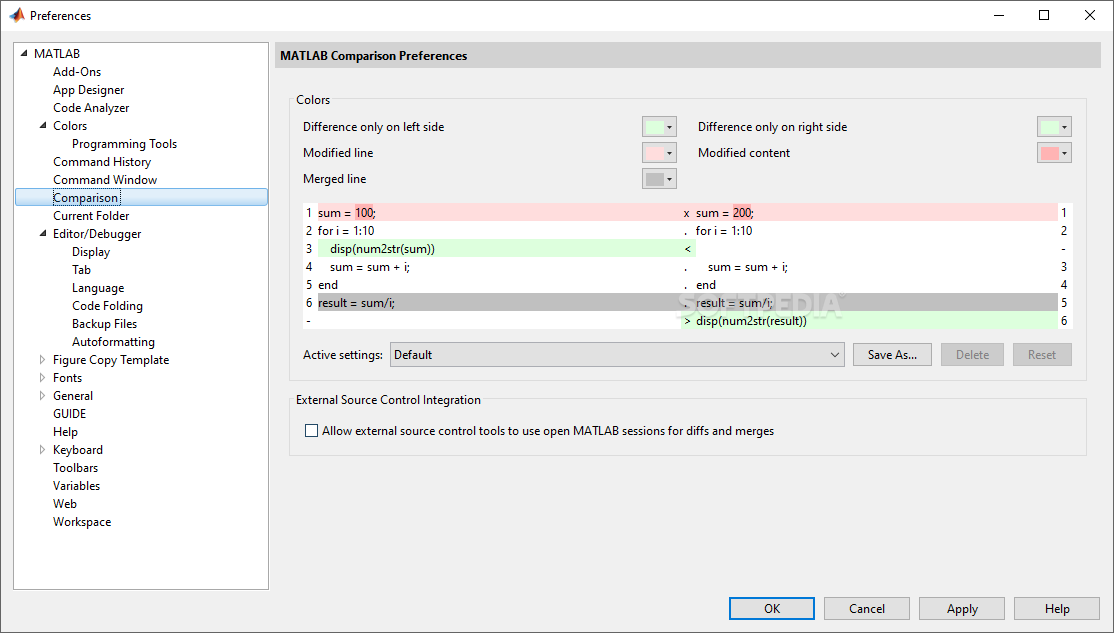This screenshot has height=633, width=1114.
Task: Click the OK button
Action: [x=772, y=609]
